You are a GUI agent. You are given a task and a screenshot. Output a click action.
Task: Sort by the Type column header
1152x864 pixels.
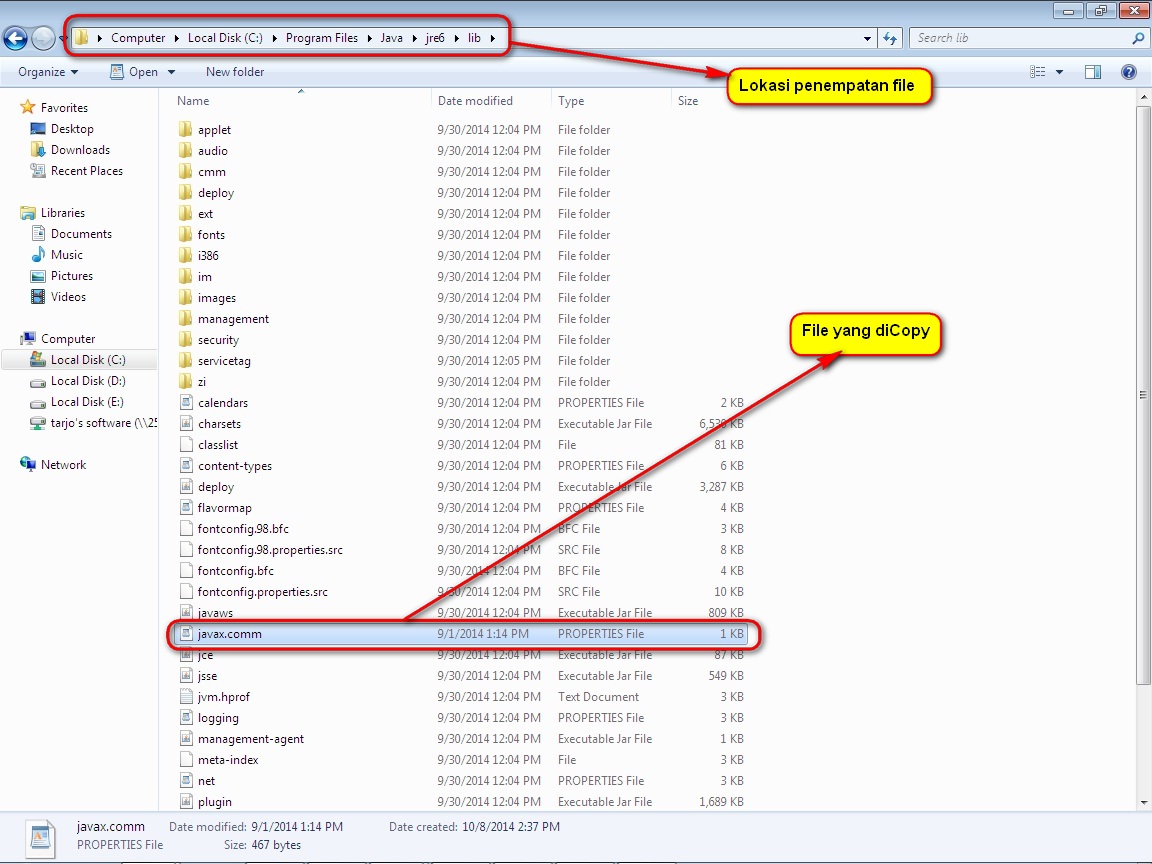point(571,101)
